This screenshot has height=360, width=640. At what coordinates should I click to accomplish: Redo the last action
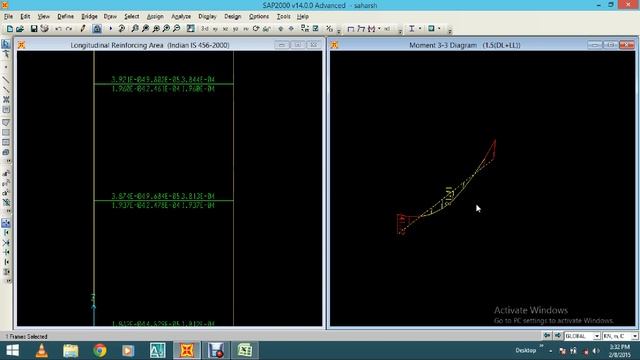click(x=69, y=29)
